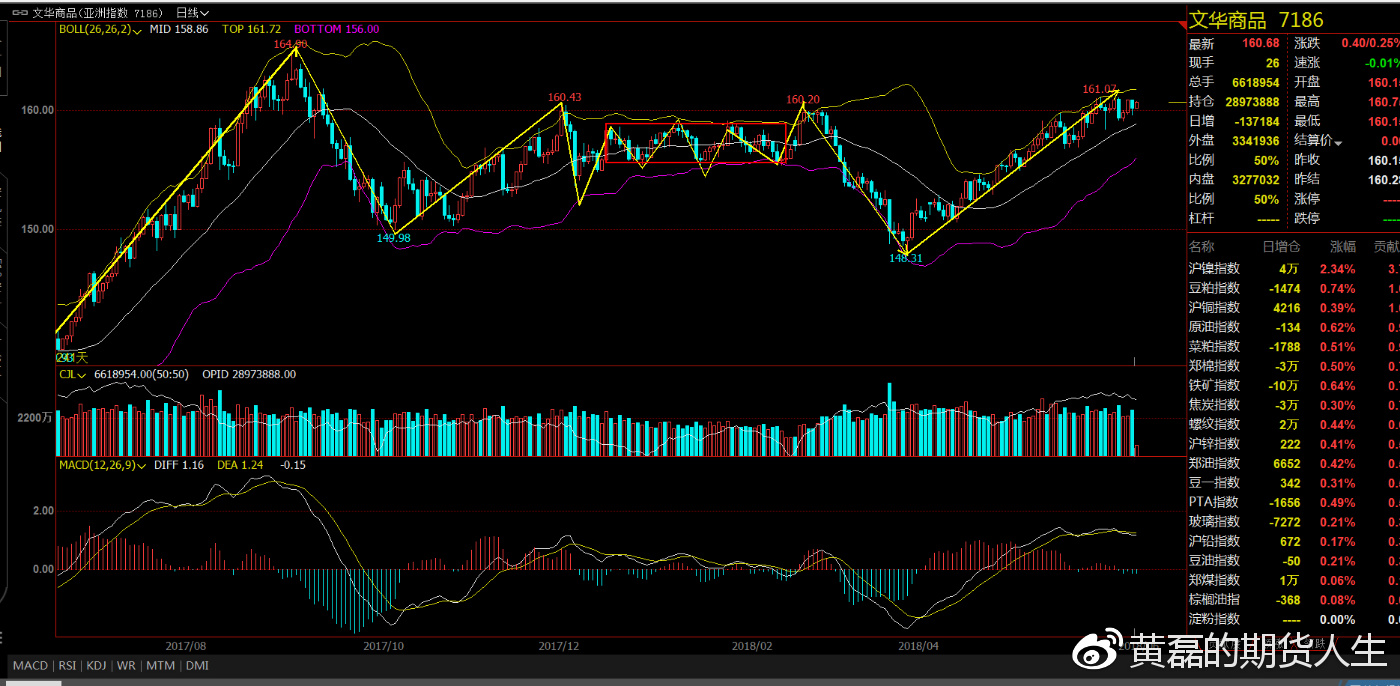
Task: Select the 淀粉指数 row
Action: (x=1294, y=619)
